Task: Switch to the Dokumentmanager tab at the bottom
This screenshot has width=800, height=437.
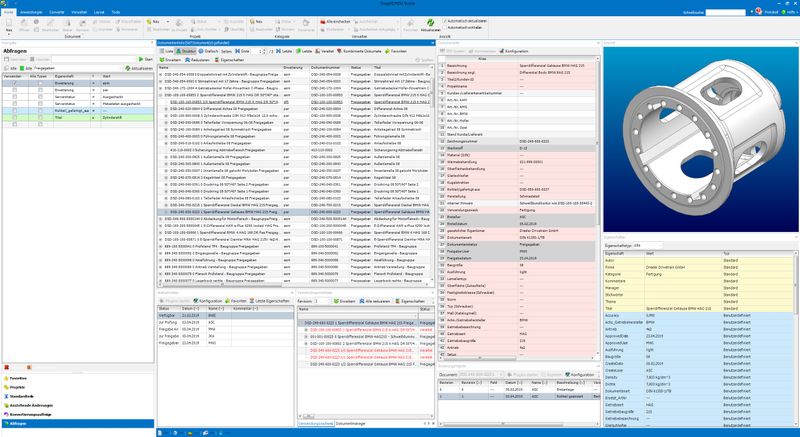Action: click(351, 423)
